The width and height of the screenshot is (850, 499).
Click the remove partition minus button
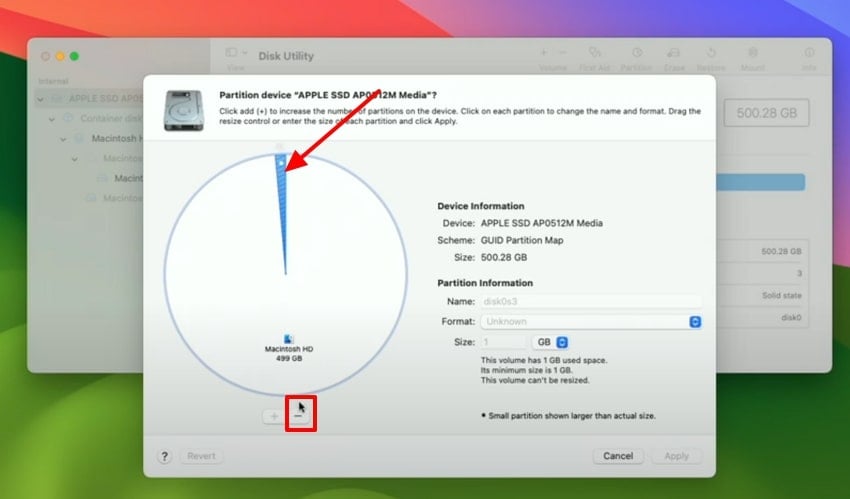tap(298, 416)
